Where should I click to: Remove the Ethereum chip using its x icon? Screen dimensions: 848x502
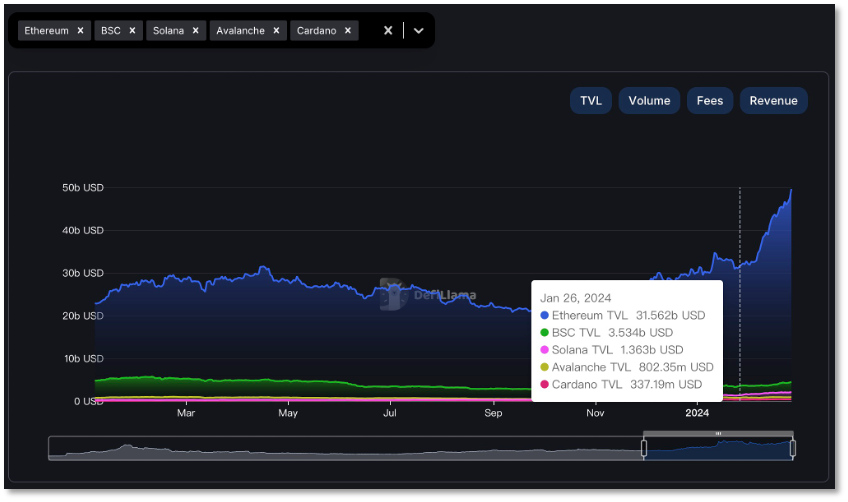coord(80,31)
